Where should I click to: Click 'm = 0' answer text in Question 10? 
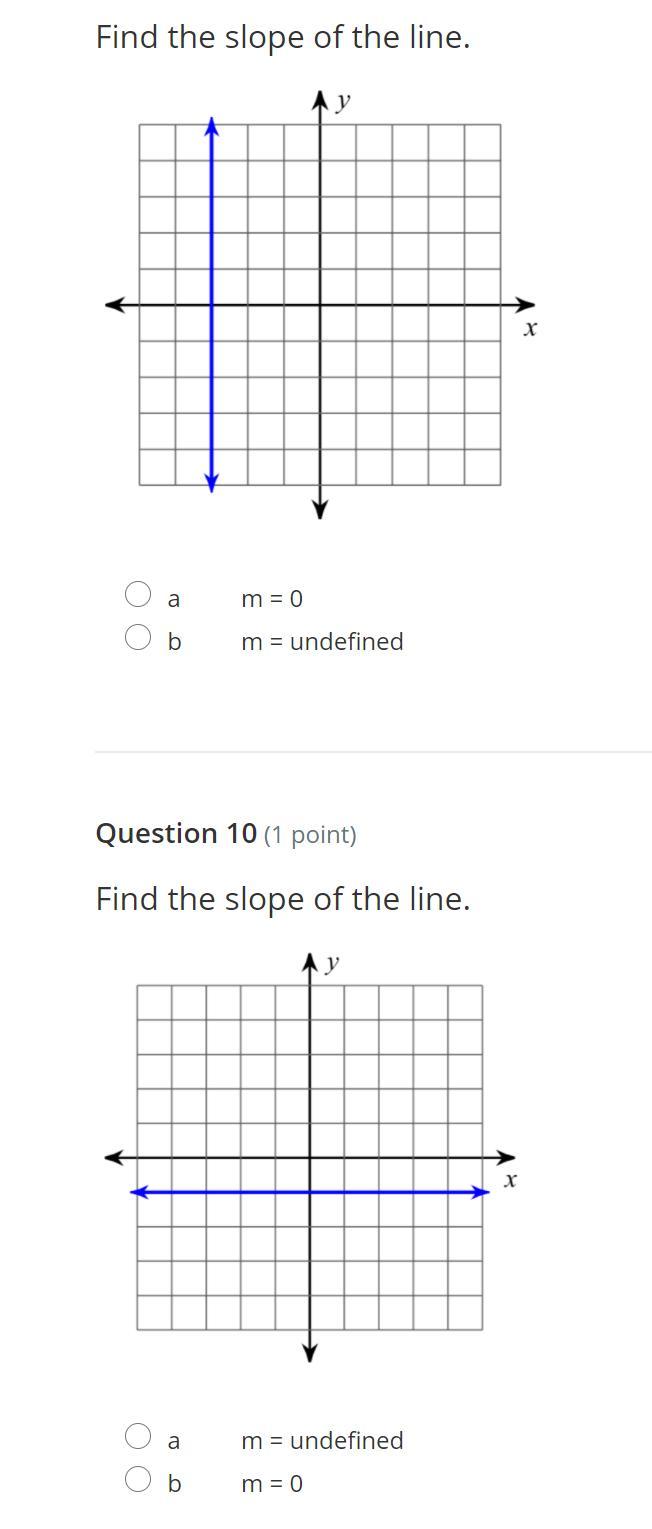coord(271,1484)
